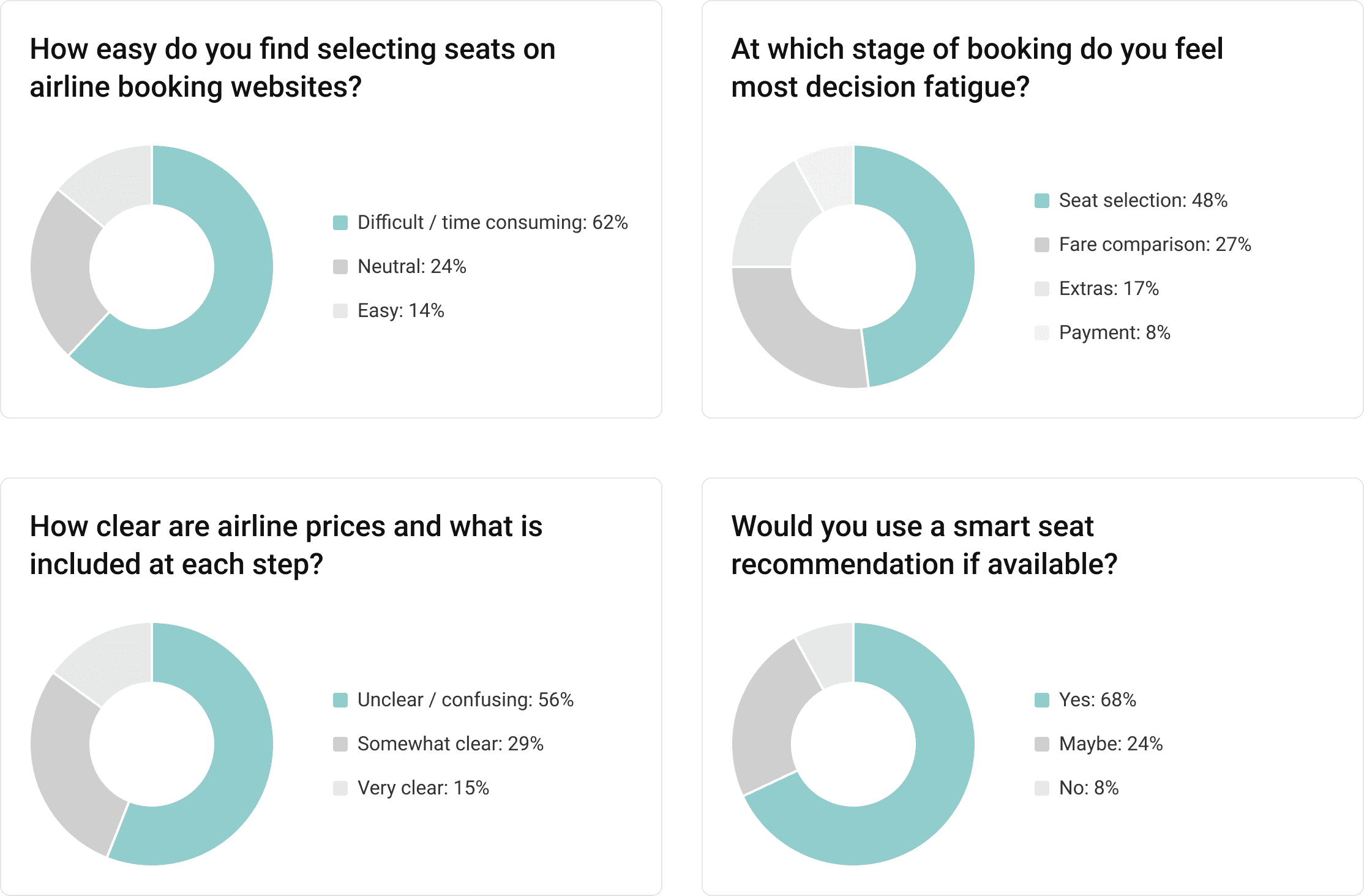Click the 'No: 8%' legend swatch
The width and height of the screenshot is (1364, 896).
tap(1042, 788)
